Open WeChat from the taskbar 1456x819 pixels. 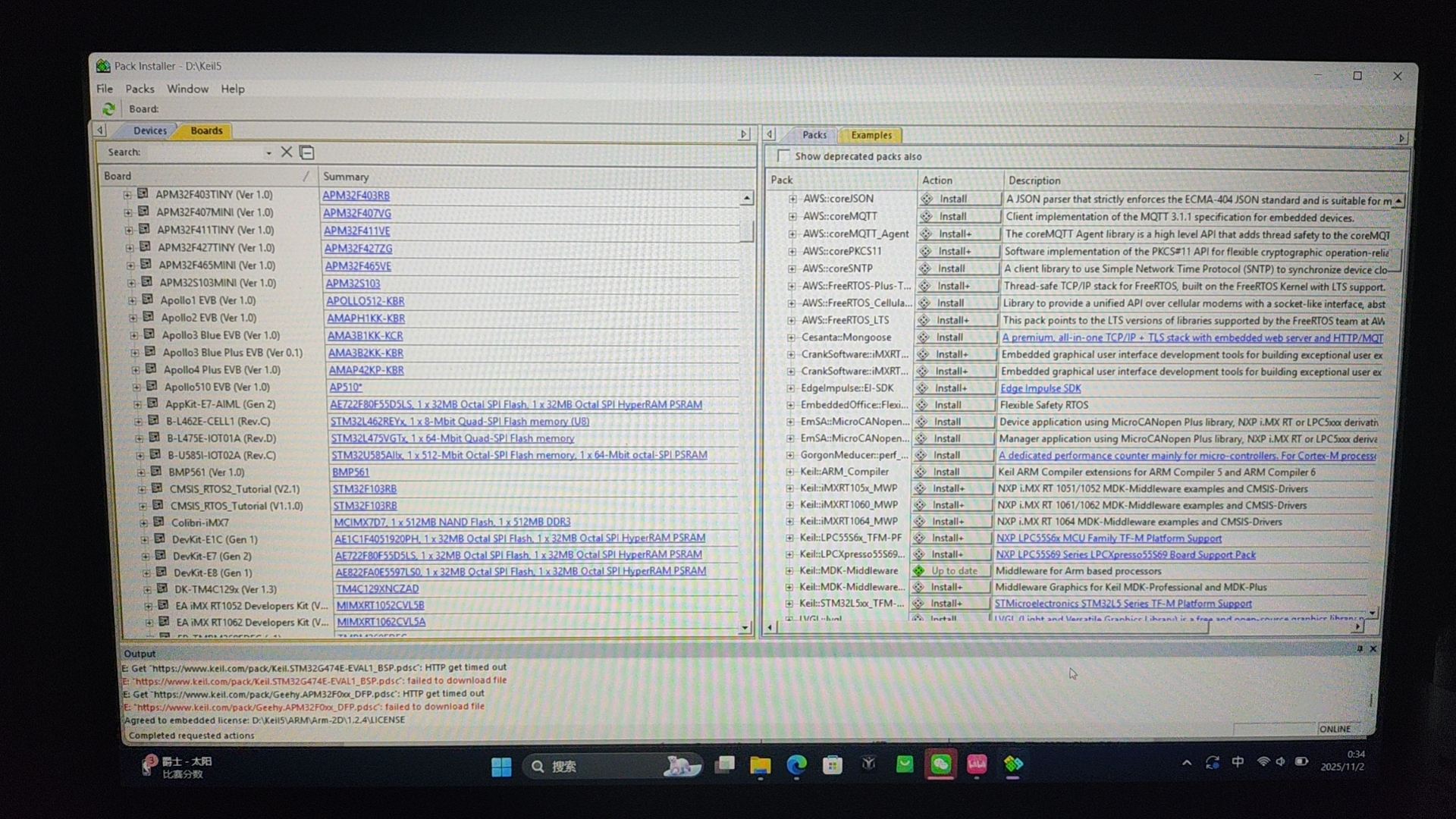pyautogui.click(x=940, y=764)
